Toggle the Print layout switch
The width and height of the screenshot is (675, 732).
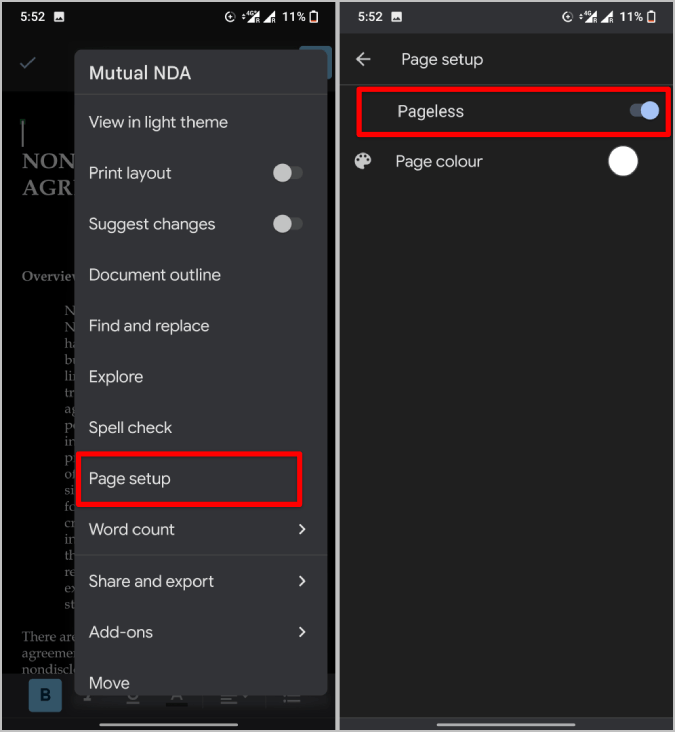[288, 173]
